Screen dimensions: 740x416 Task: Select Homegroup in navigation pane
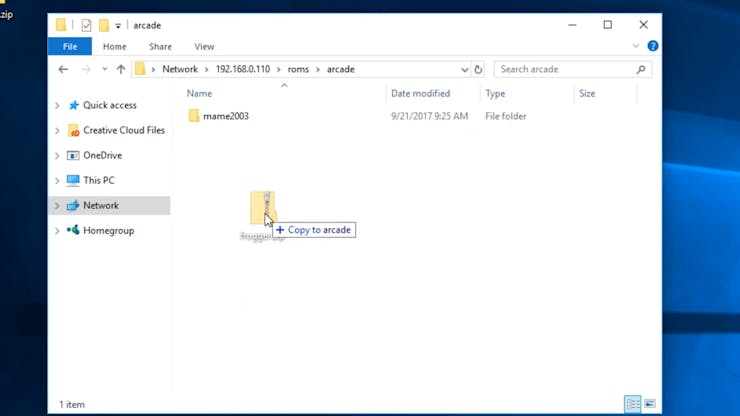coord(109,230)
